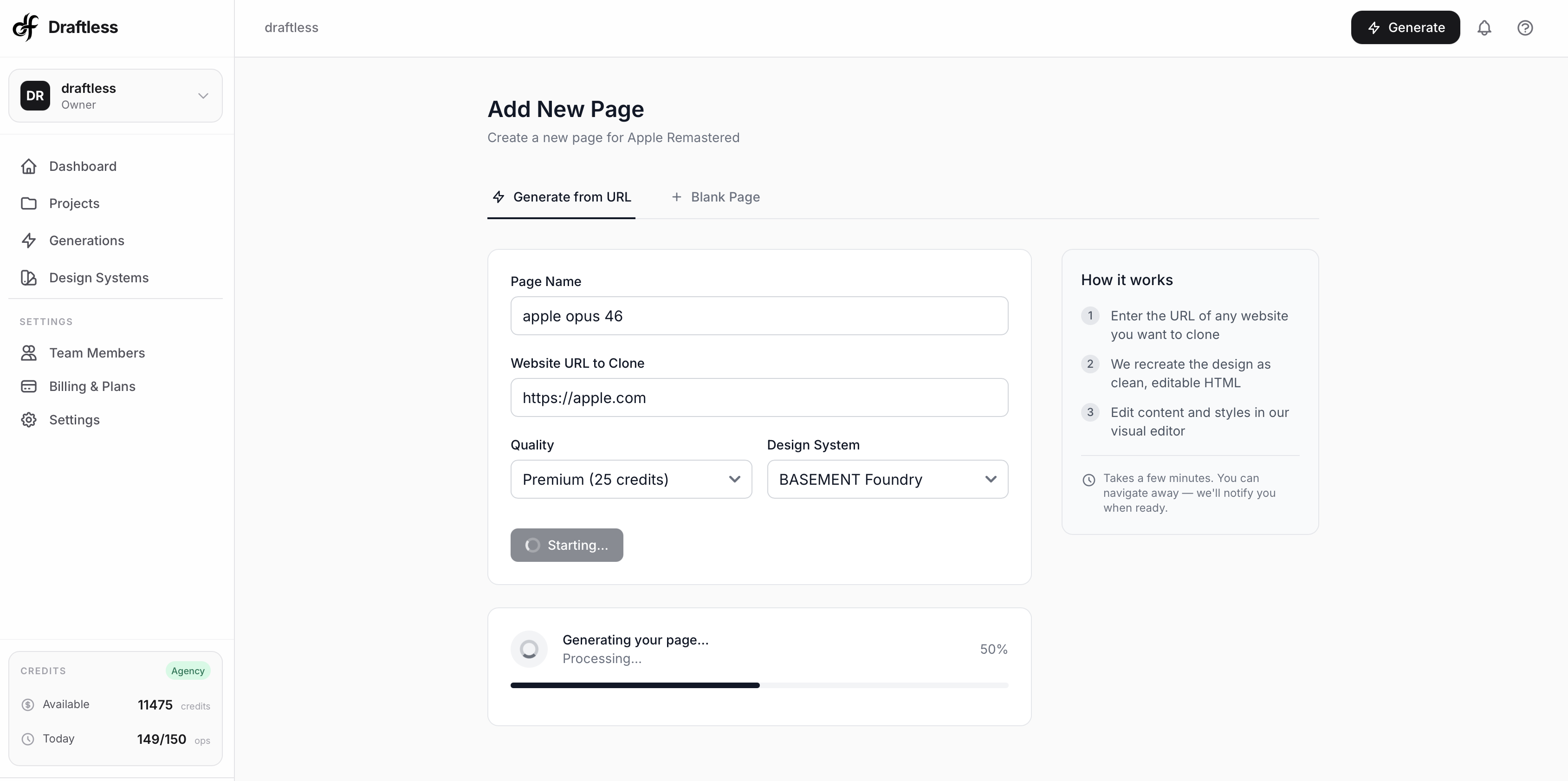Screen dimensions: 1568x781
Task: Click the page generation progress bar
Action: (758, 685)
